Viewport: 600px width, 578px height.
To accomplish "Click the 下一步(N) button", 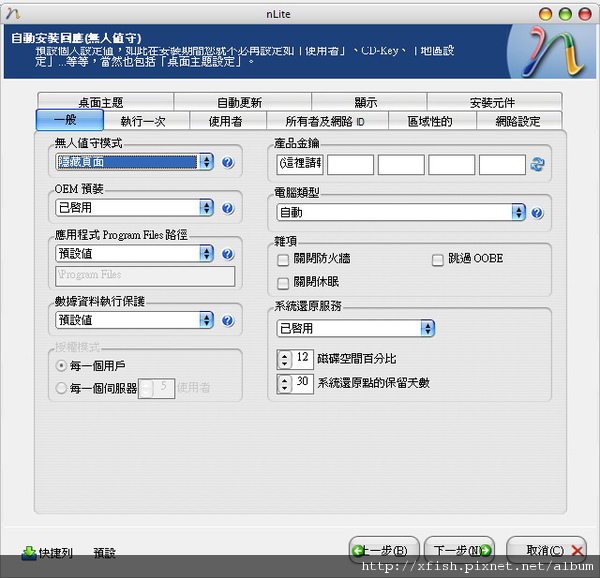I will (x=460, y=550).
